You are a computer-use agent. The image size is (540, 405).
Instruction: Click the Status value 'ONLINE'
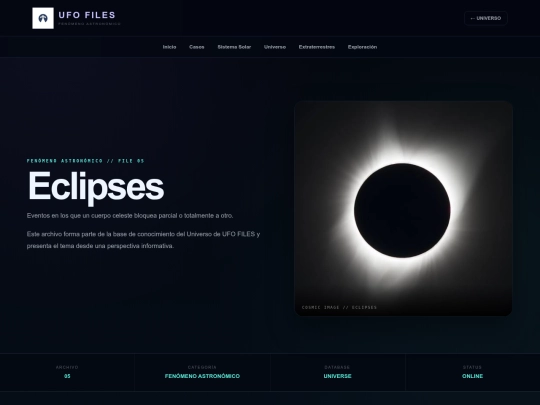(x=472, y=376)
